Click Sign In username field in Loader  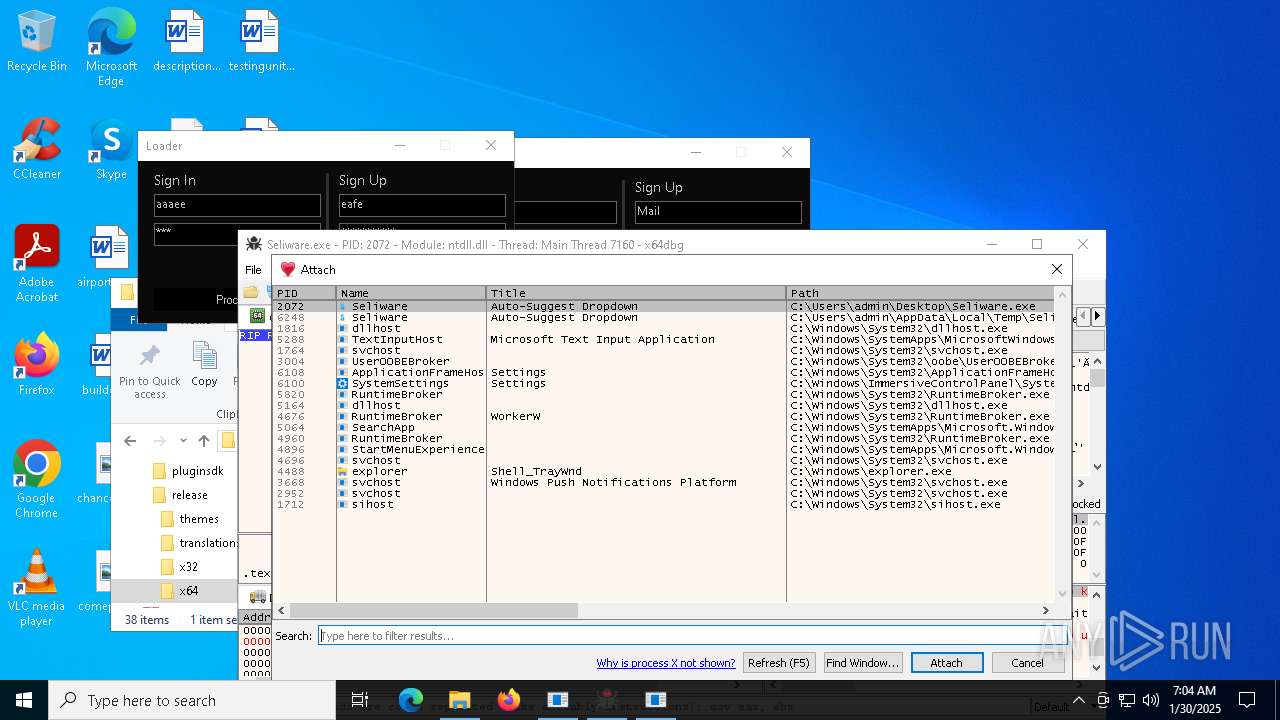[x=237, y=205]
